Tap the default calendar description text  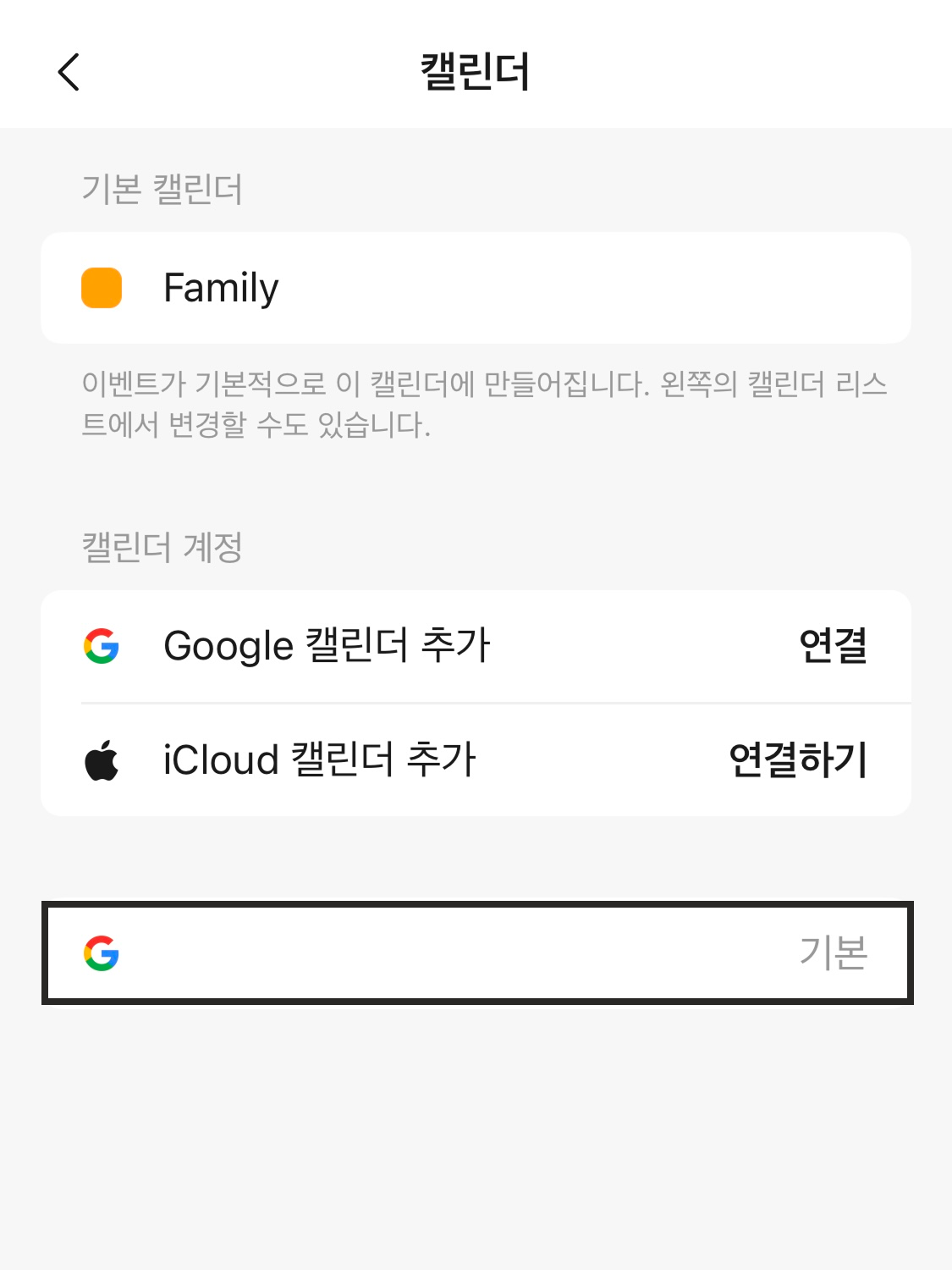tap(484, 405)
